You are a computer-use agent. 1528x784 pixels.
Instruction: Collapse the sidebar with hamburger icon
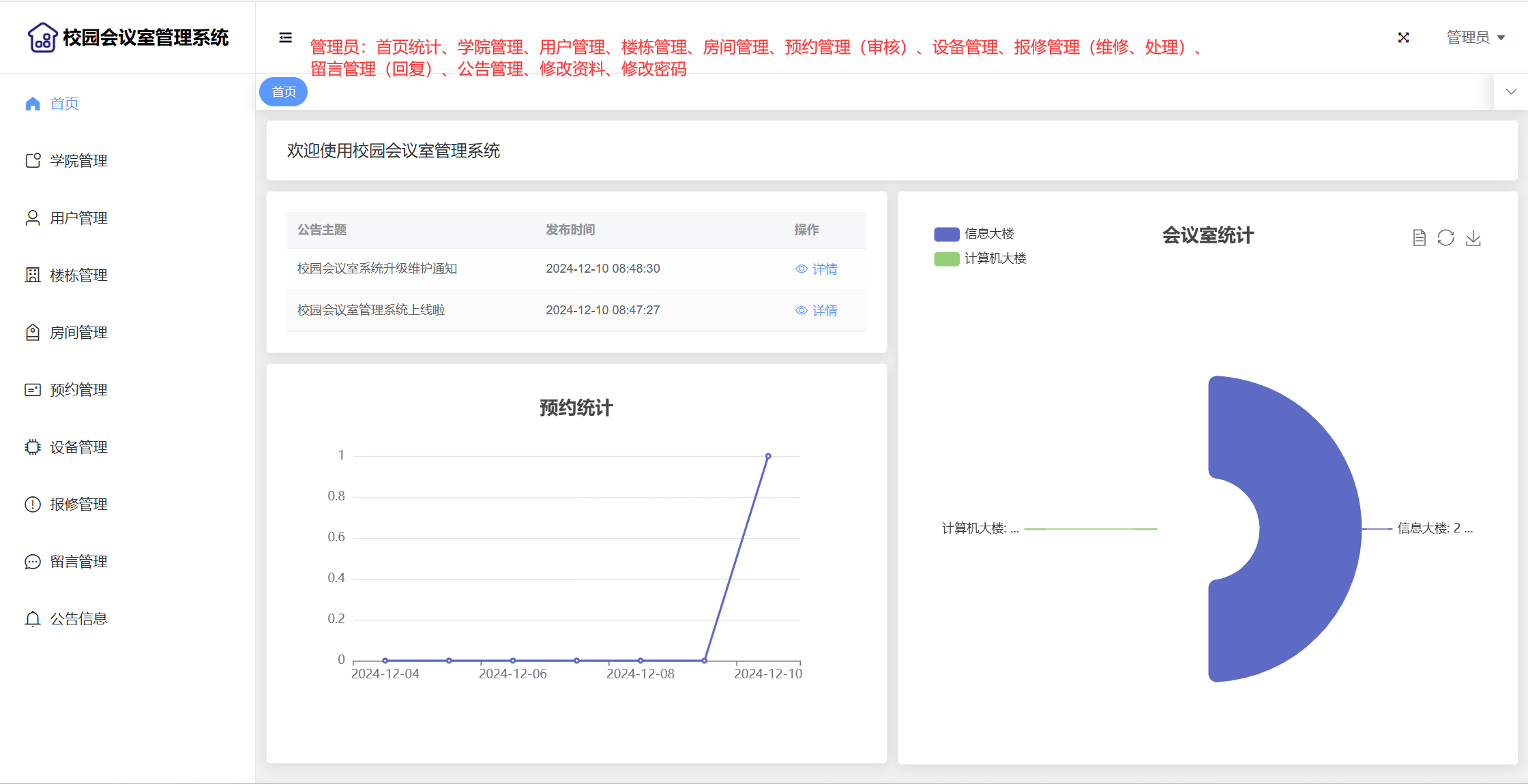[x=285, y=37]
